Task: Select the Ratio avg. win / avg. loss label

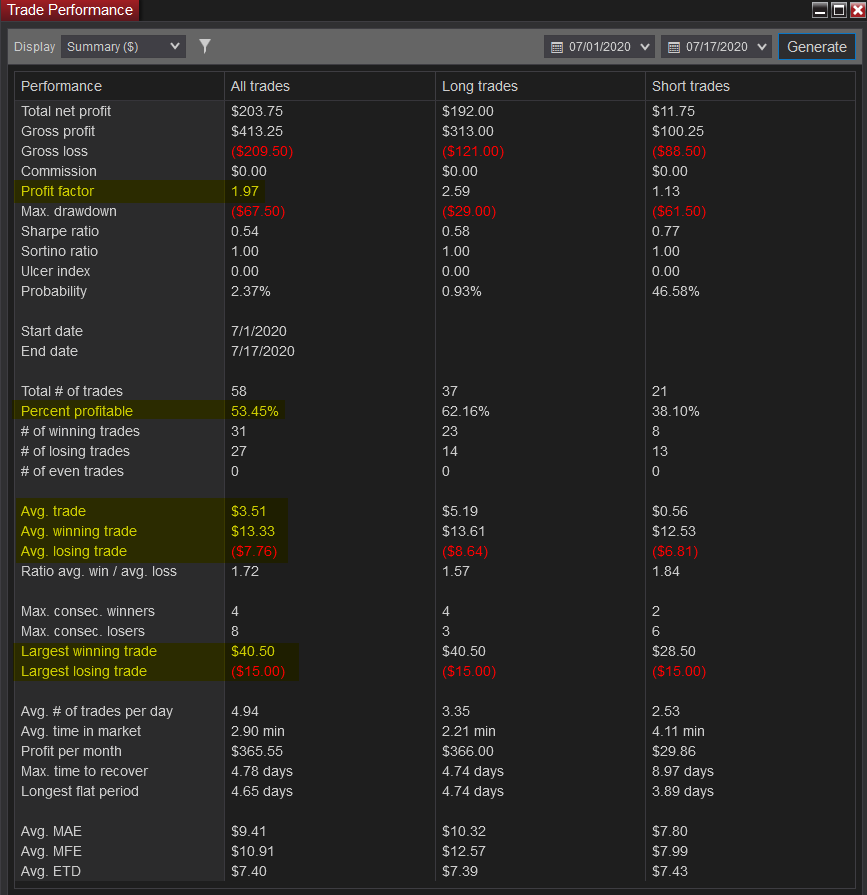Action: click(99, 571)
